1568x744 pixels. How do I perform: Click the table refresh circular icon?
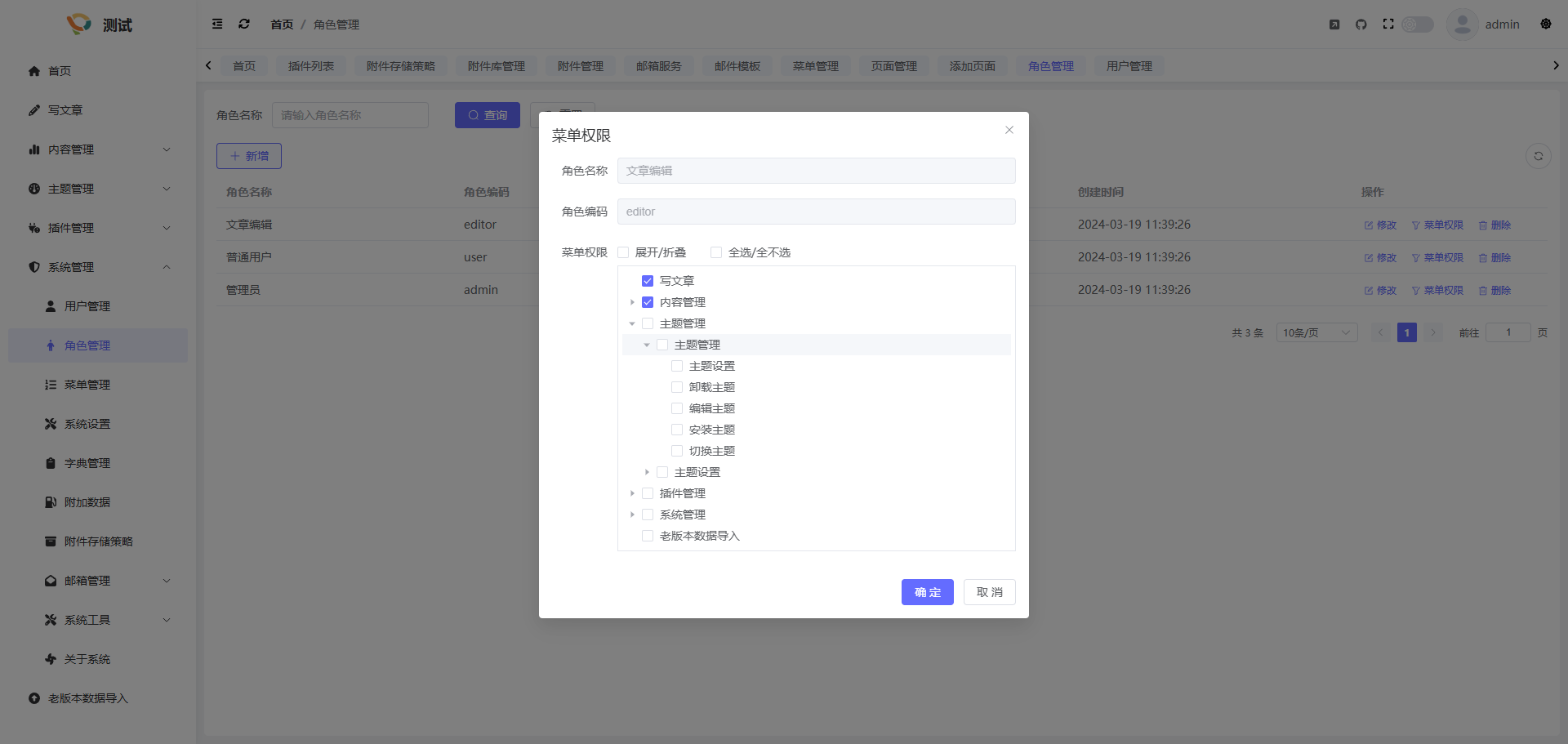click(1539, 156)
